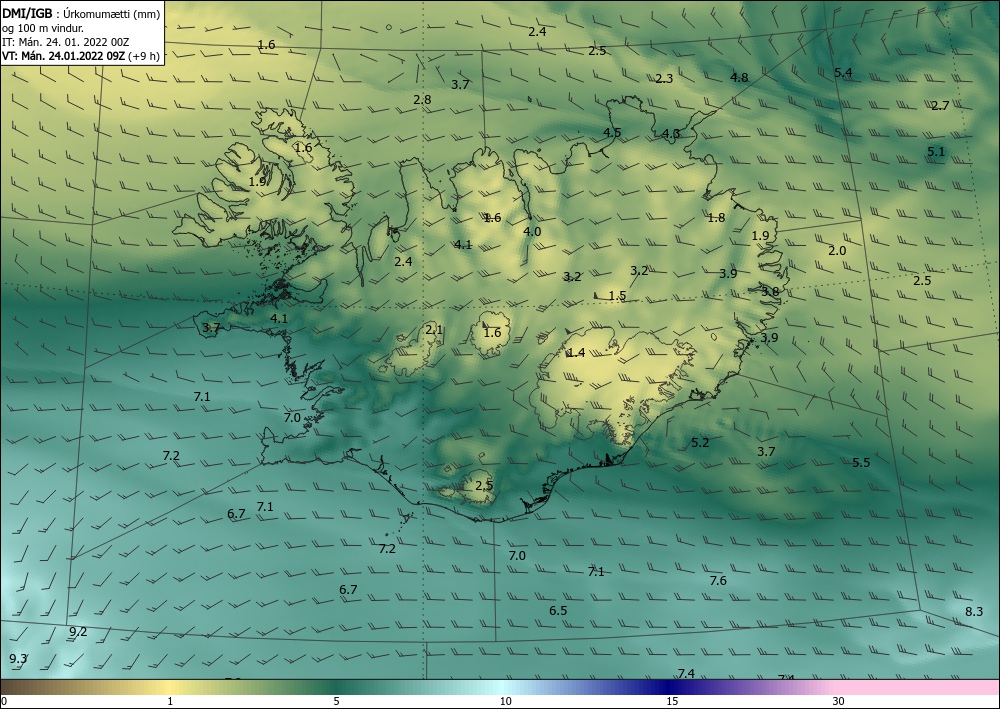This screenshot has height=709, width=1000.
Task: Click the color scale label 10
Action: pyautogui.click(x=505, y=702)
